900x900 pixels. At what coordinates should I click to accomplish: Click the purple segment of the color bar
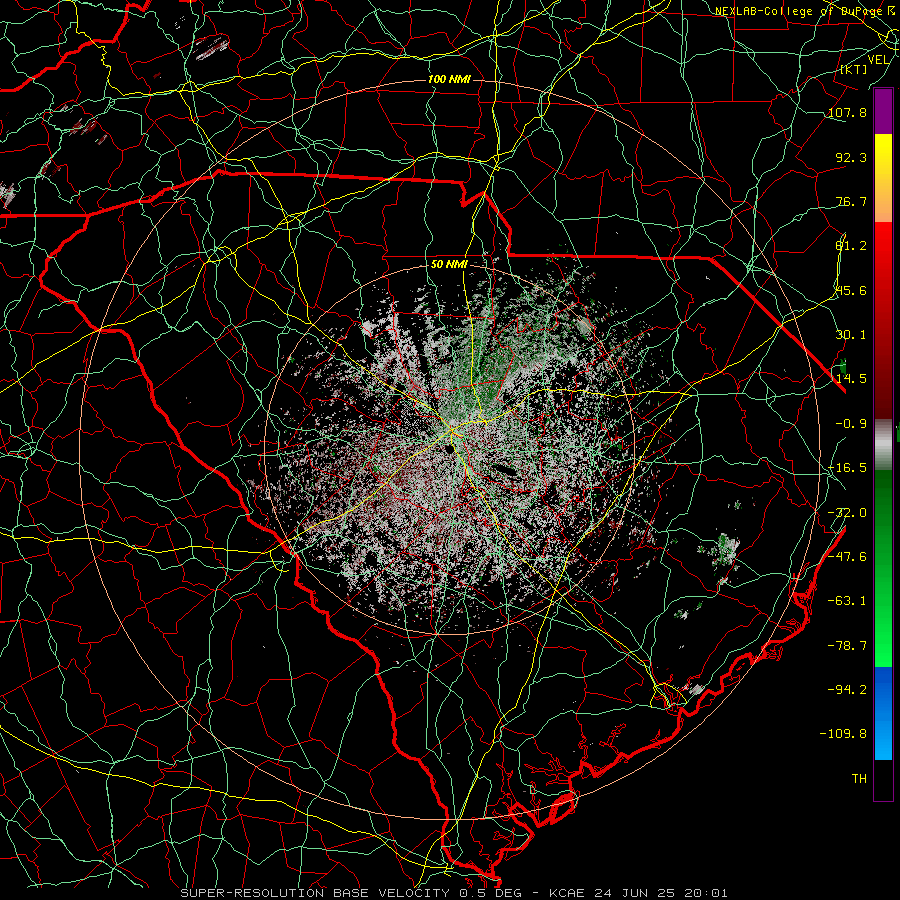[883, 112]
